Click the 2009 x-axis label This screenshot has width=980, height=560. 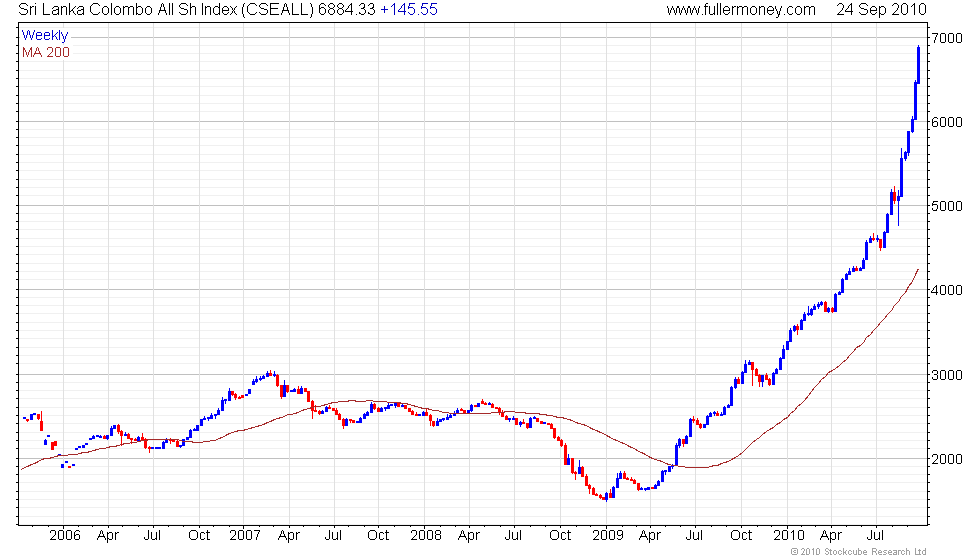pos(608,535)
